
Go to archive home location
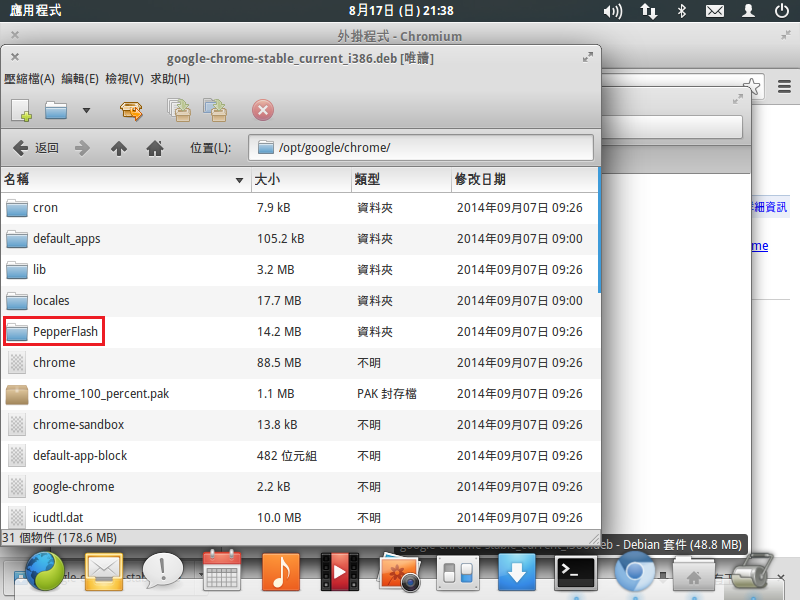(x=155, y=148)
